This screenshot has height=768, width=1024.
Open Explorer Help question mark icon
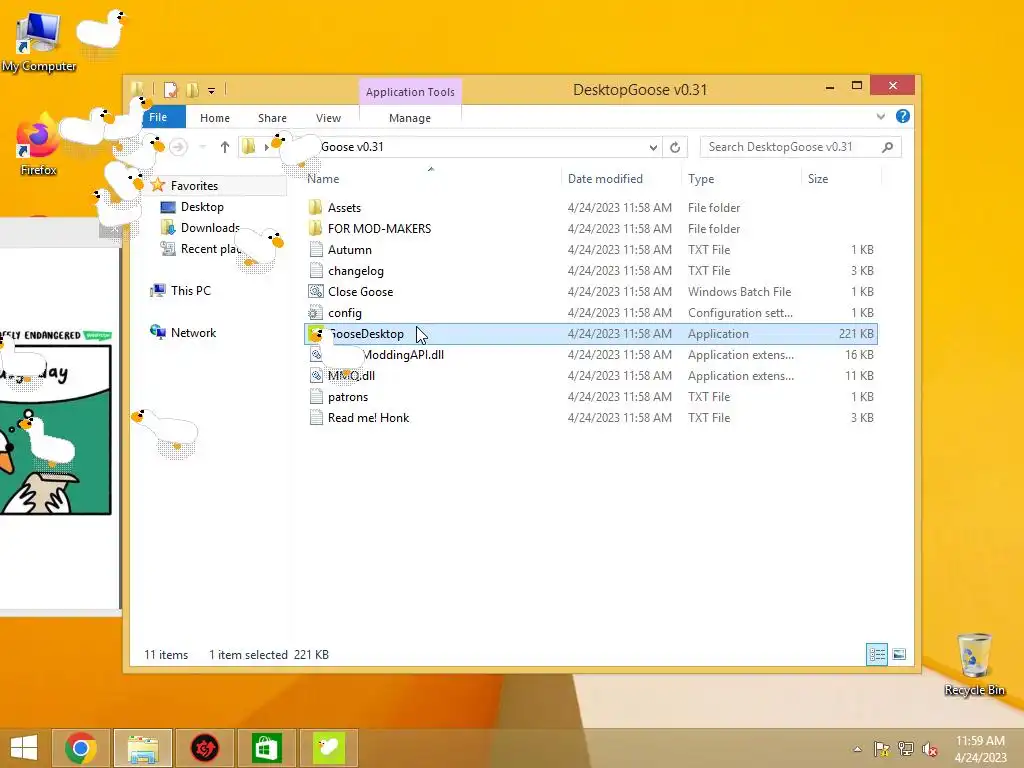(x=903, y=116)
